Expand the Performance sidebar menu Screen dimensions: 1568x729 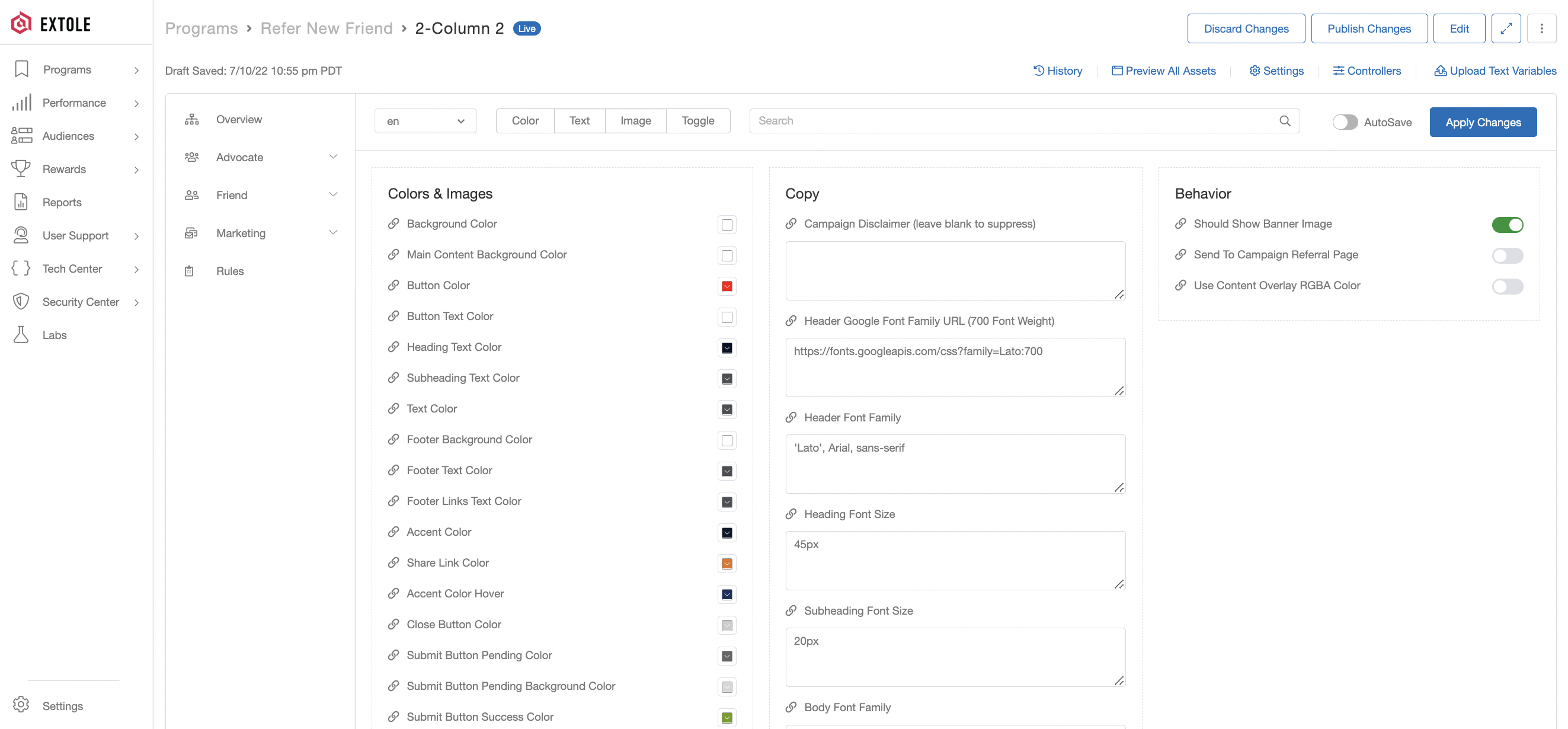136,104
